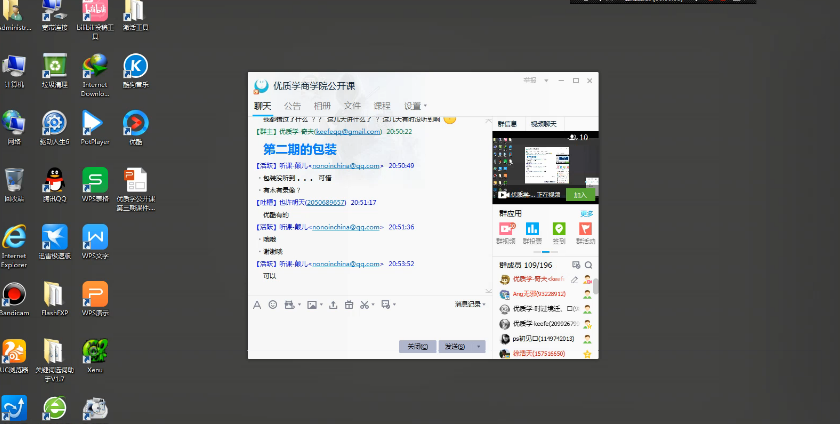Screen dimensions: 840x447
Task: Click nonoinchina@qq.com link at 20:53:52
Action: click(x=346, y=264)
